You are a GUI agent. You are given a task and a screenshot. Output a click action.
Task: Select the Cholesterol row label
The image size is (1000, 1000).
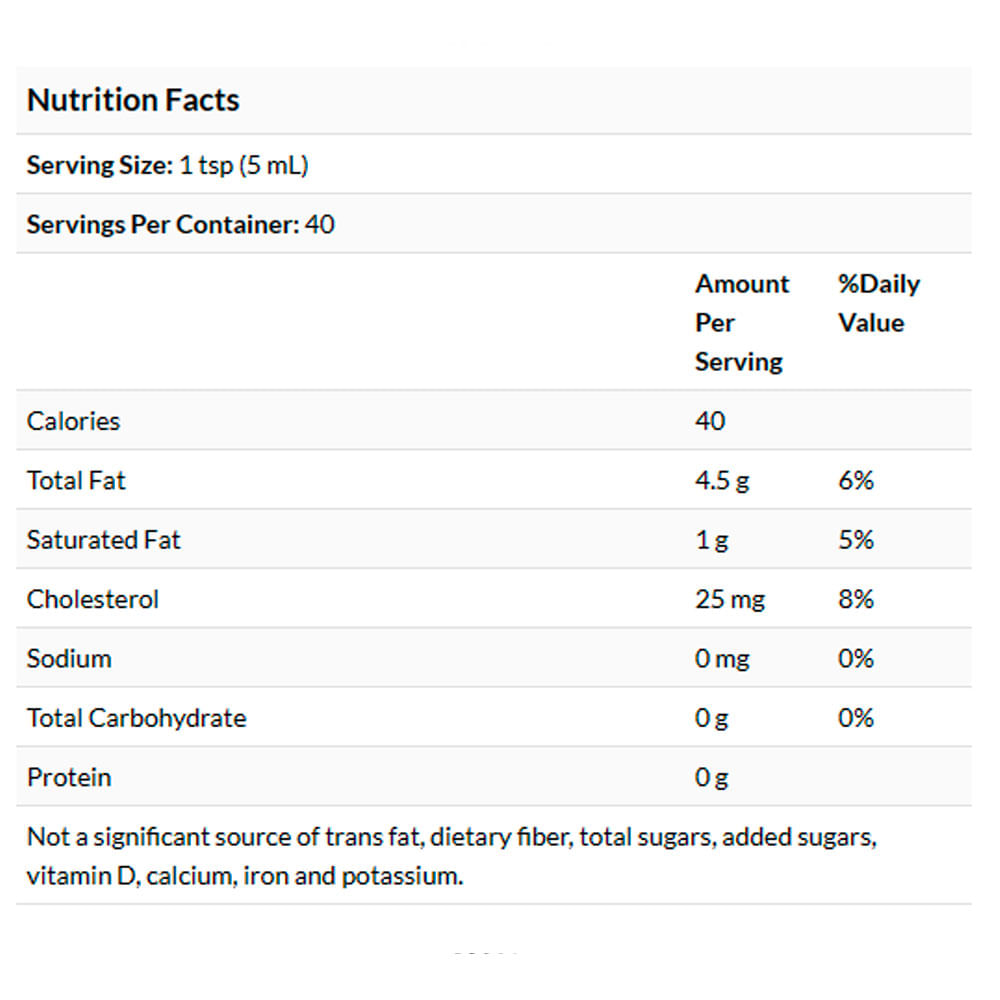[92, 599]
